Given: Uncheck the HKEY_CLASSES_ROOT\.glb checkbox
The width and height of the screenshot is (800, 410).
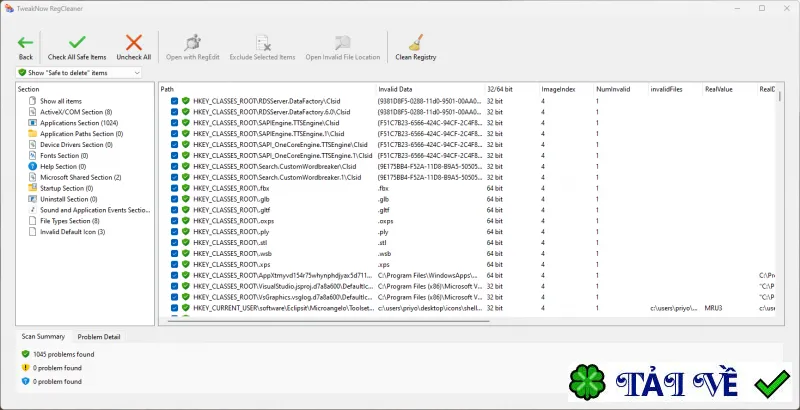Looking at the screenshot, I should (x=174, y=199).
